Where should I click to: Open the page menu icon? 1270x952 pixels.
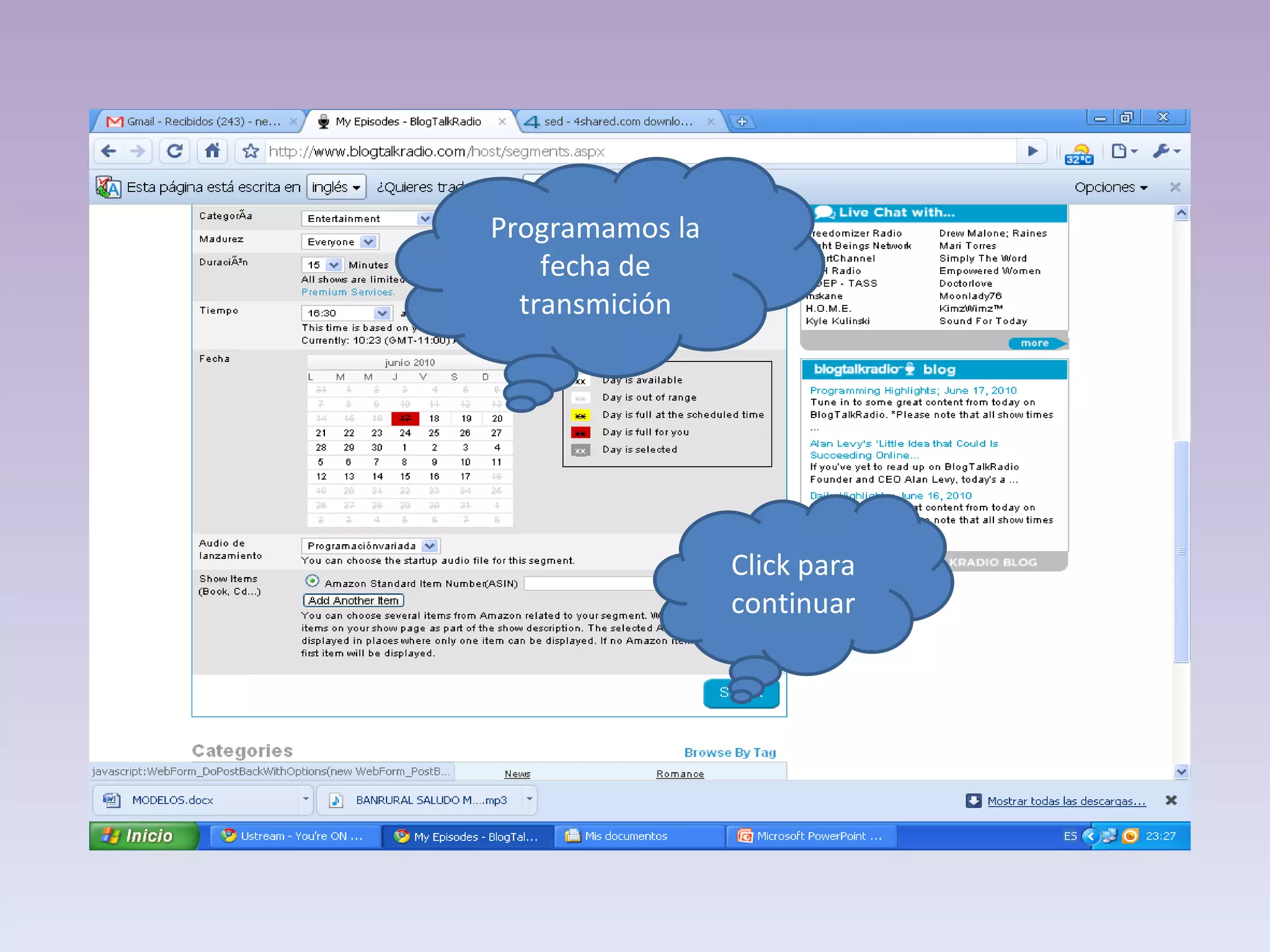point(1124,151)
